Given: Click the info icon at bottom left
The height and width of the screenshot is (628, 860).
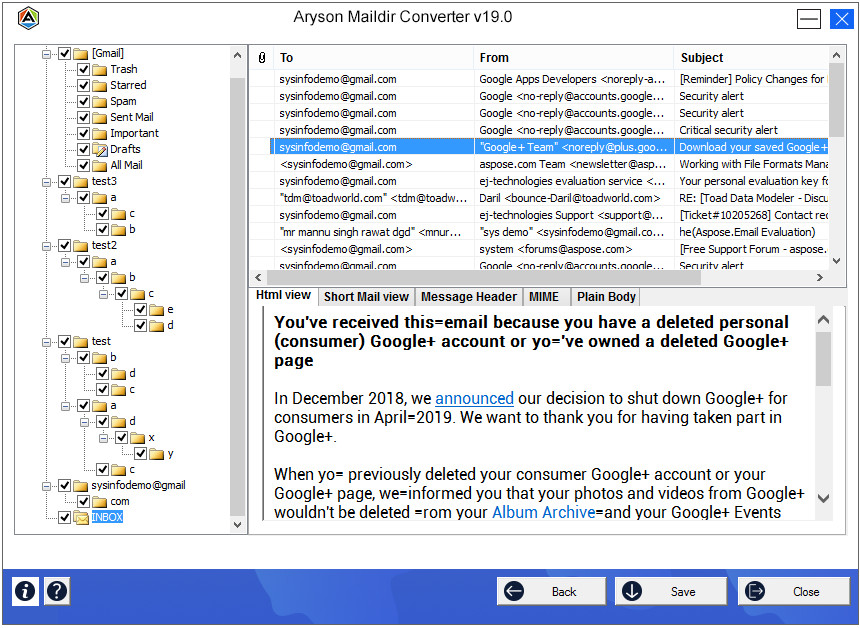Looking at the screenshot, I should click(x=25, y=591).
